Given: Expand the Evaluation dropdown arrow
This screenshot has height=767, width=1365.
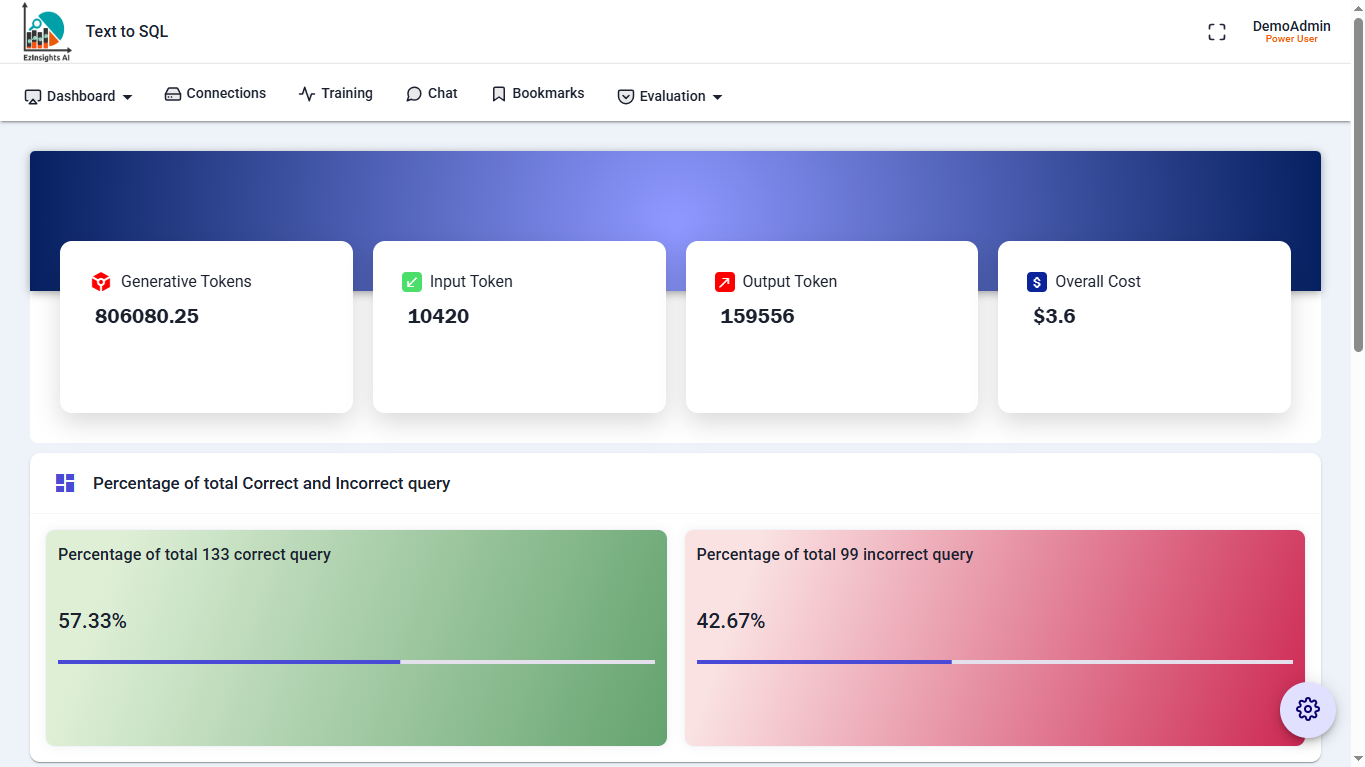Looking at the screenshot, I should click(x=717, y=97).
